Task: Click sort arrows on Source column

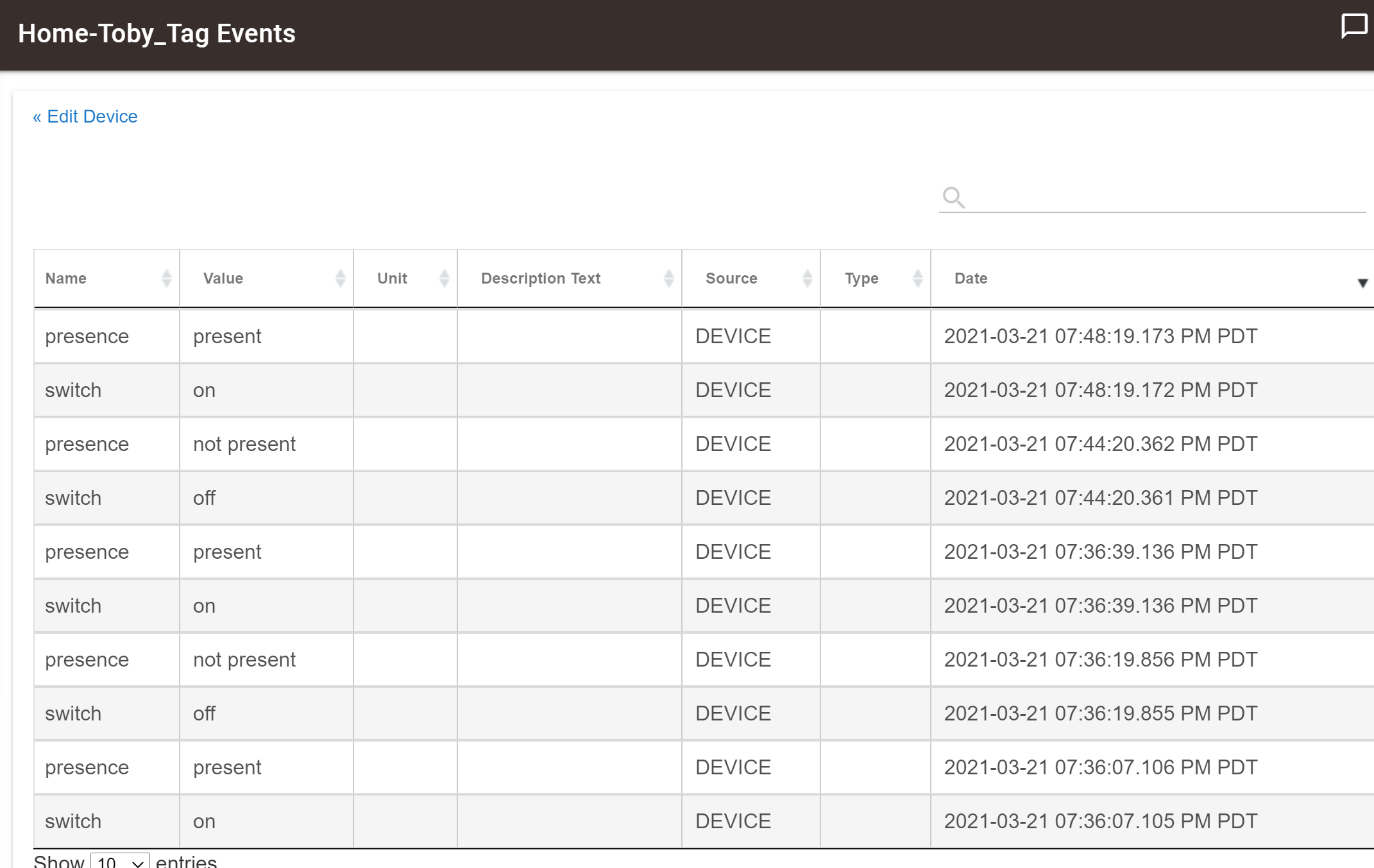Action: [x=807, y=278]
